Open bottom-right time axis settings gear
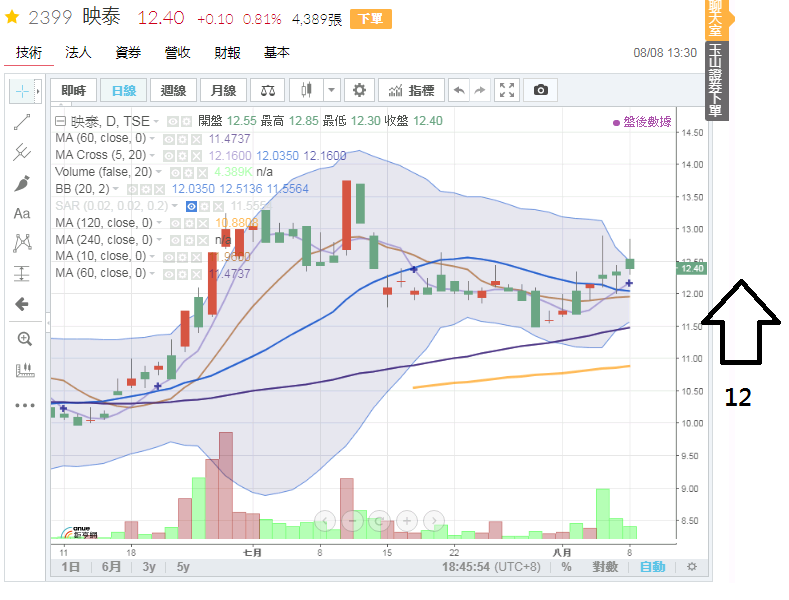Screen dimensions: 789x600 [x=692, y=567]
